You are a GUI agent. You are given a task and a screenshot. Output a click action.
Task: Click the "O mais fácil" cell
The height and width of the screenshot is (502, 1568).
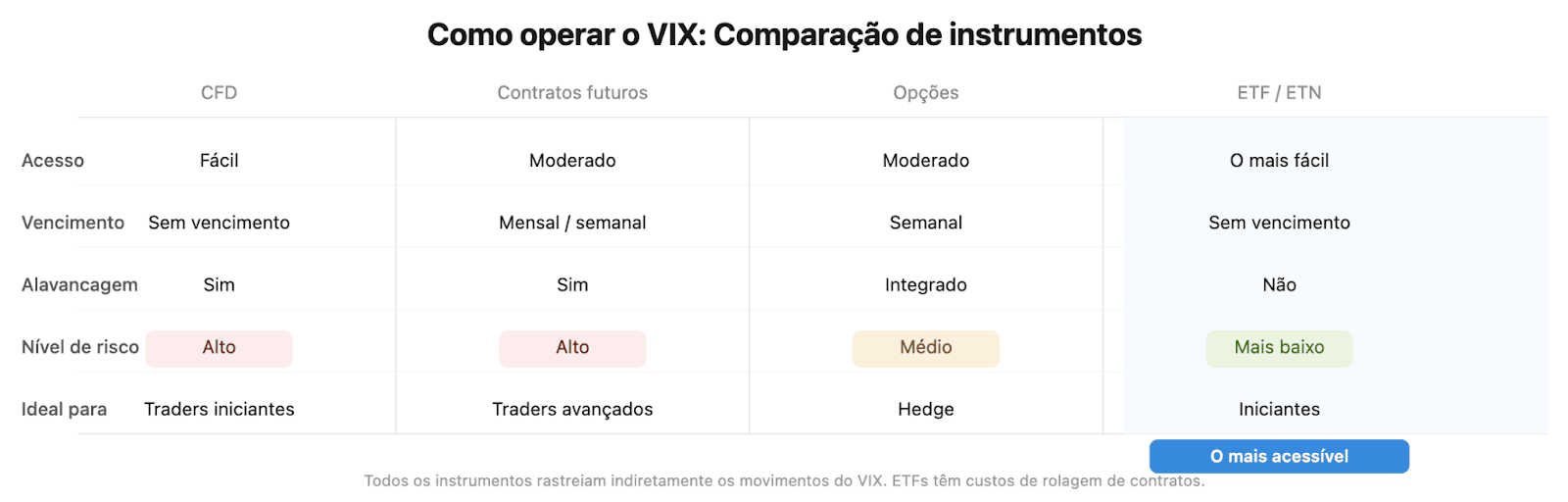coord(1279,161)
